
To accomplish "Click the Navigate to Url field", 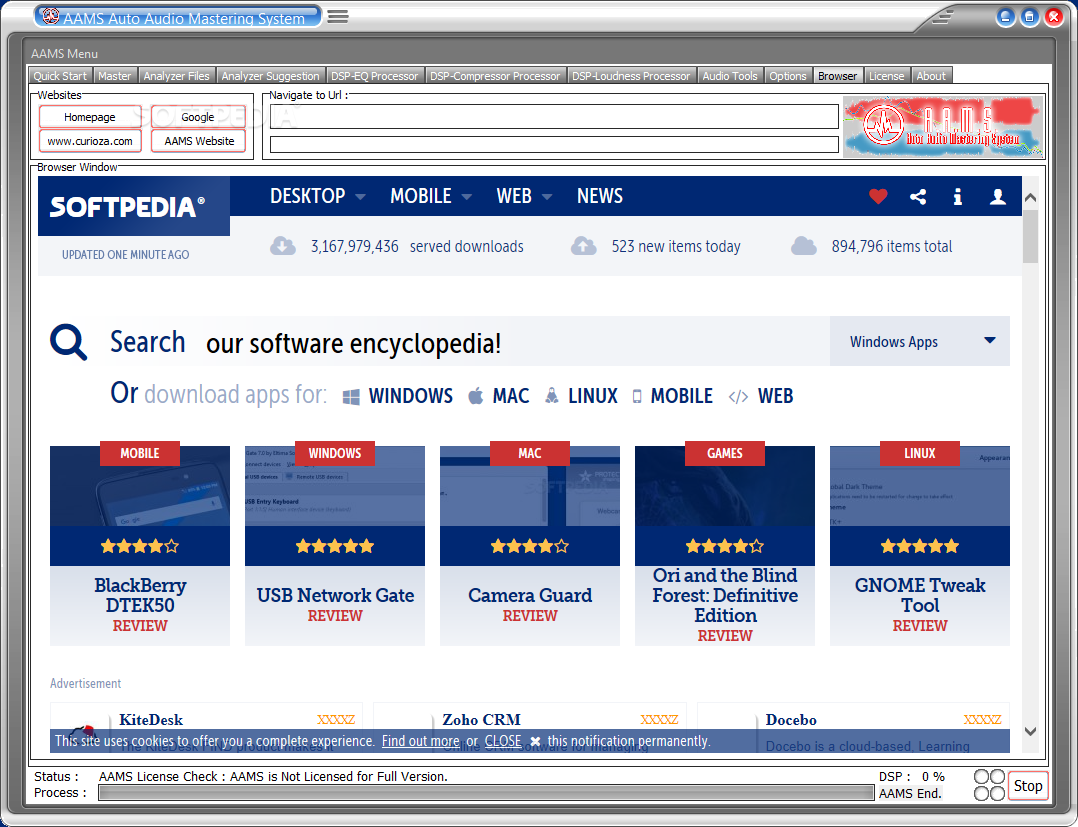I will (554, 116).
